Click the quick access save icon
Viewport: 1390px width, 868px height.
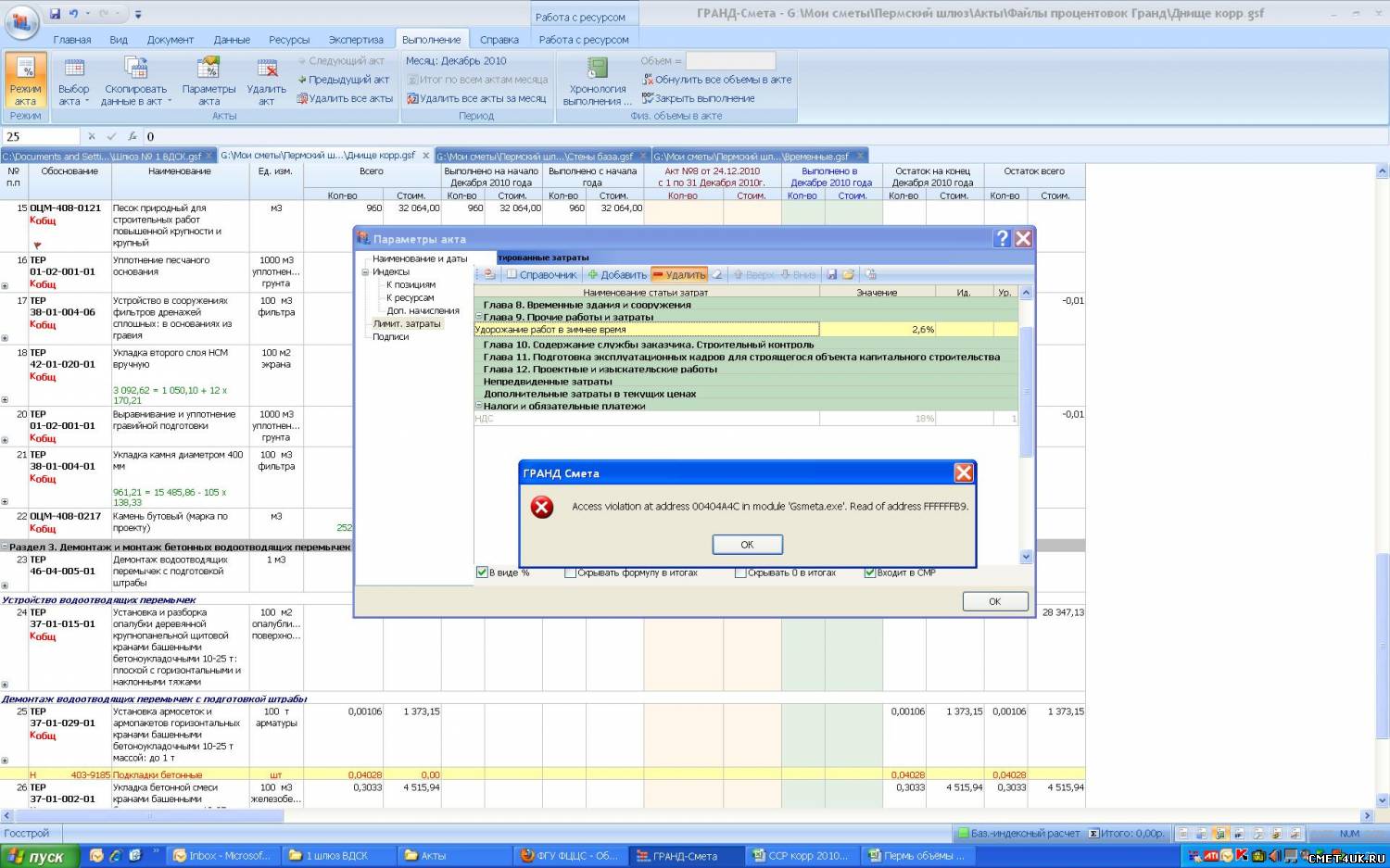pyautogui.click(x=56, y=14)
